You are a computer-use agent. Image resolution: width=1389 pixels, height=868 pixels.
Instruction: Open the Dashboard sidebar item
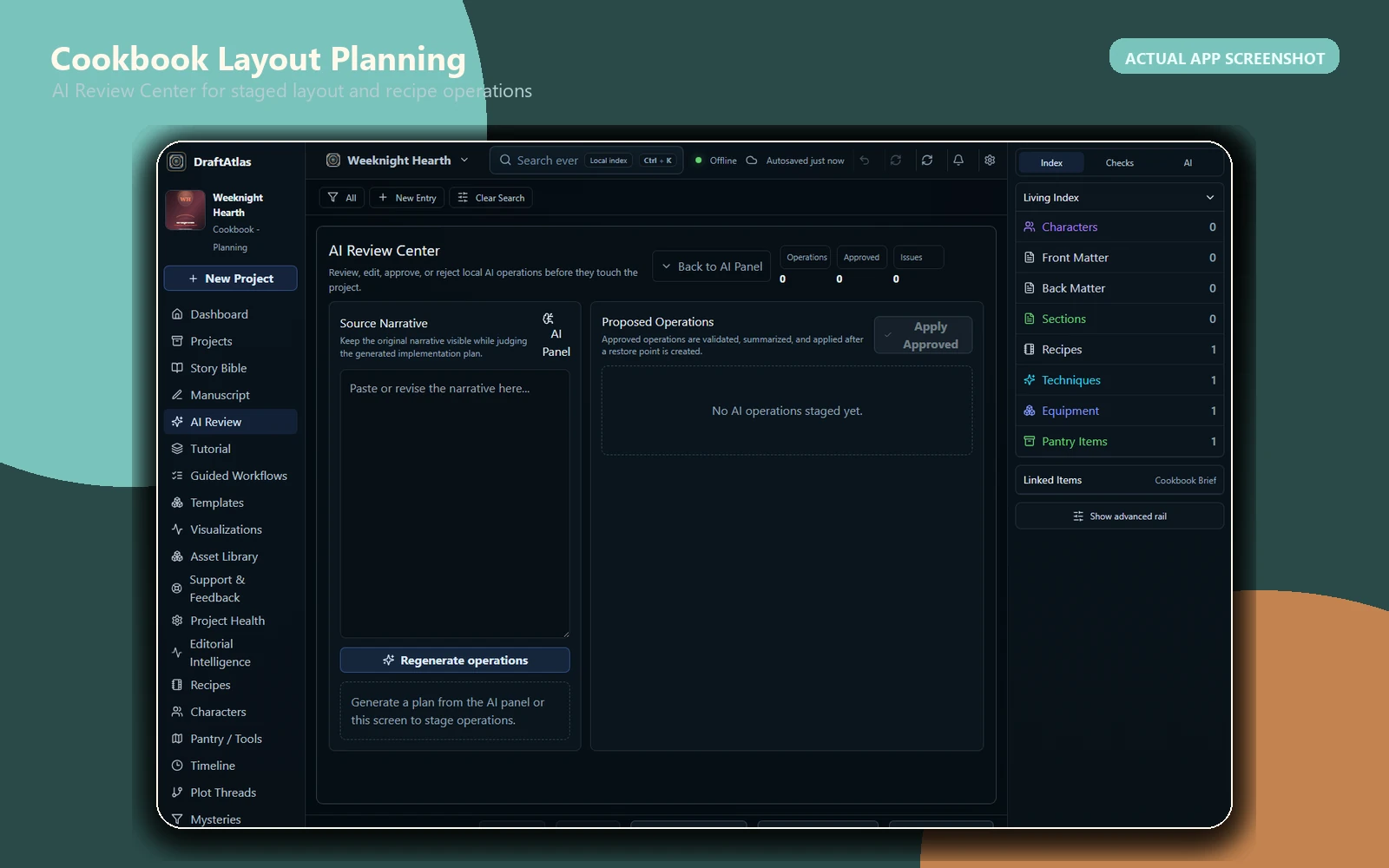[x=230, y=314]
